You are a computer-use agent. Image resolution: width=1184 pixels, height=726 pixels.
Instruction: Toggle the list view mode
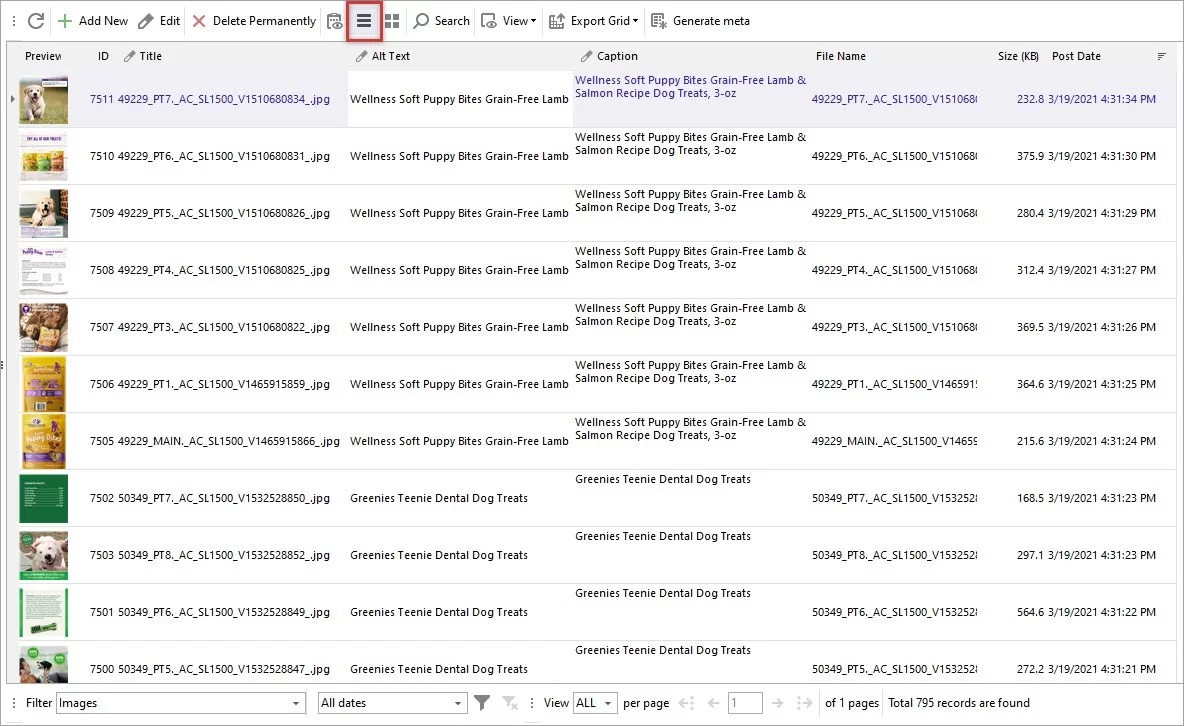pyautogui.click(x=365, y=20)
